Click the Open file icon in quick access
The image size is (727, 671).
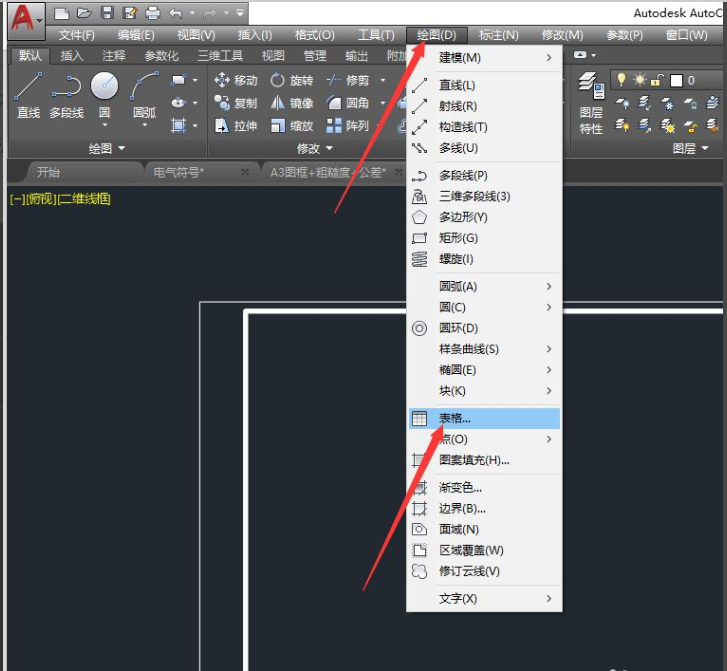coord(84,13)
